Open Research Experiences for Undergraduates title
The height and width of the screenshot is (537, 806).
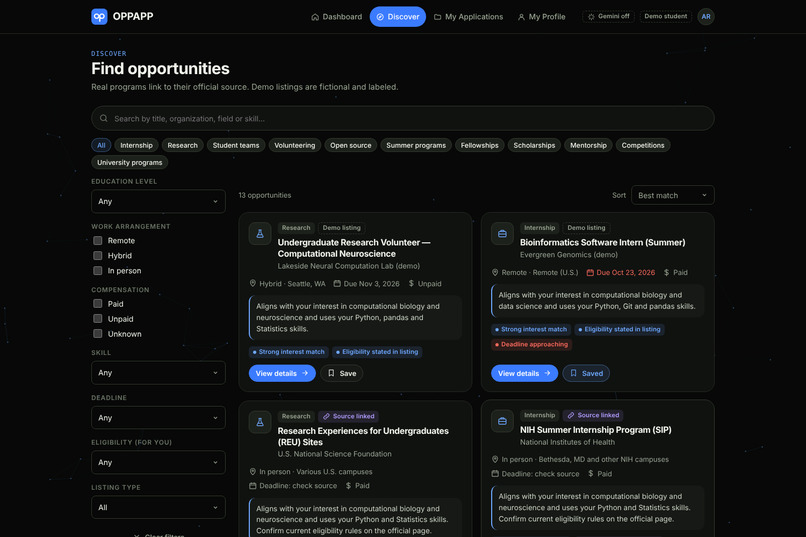(363, 436)
